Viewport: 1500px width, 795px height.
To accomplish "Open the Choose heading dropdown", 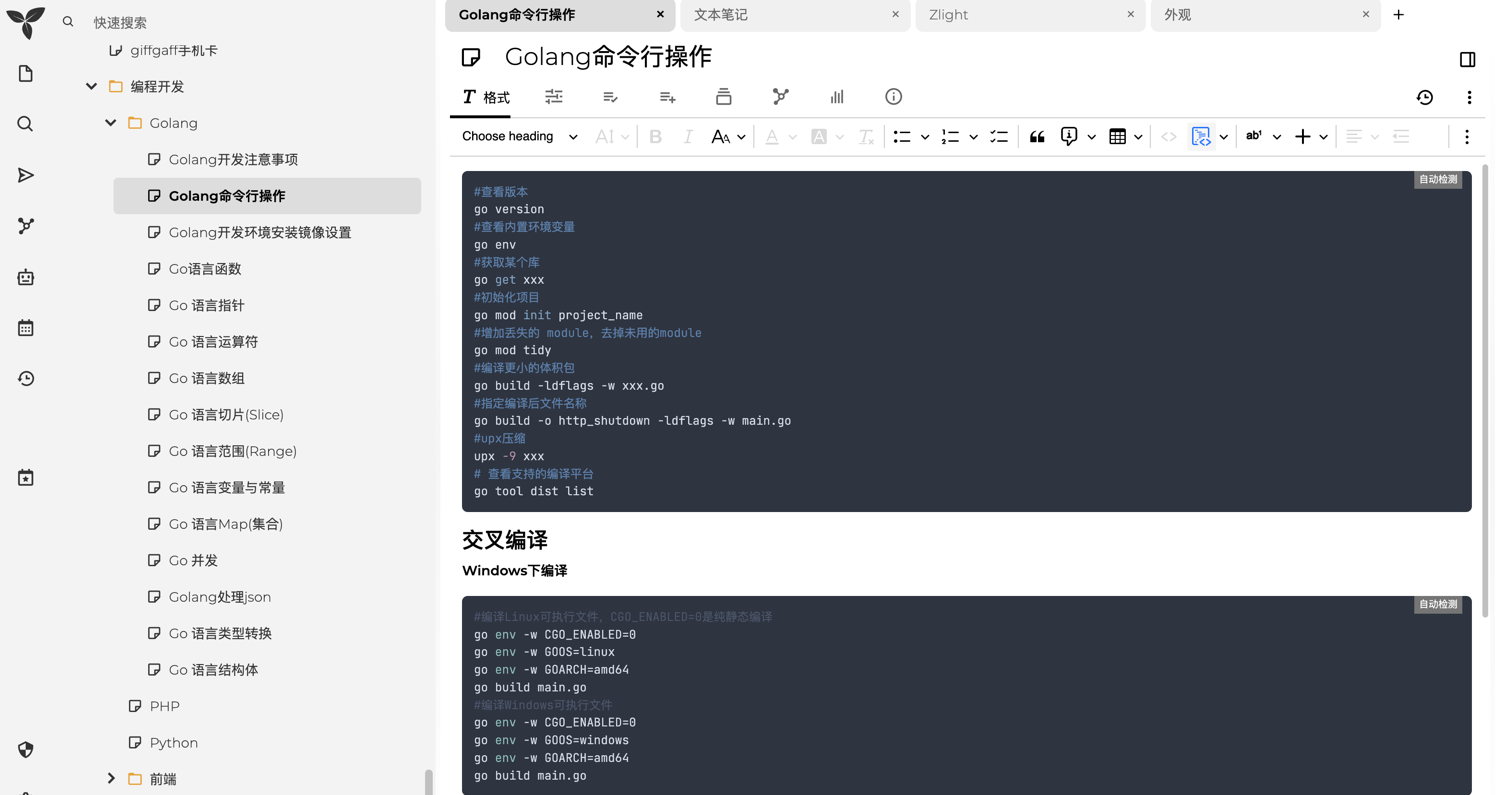I will point(520,137).
